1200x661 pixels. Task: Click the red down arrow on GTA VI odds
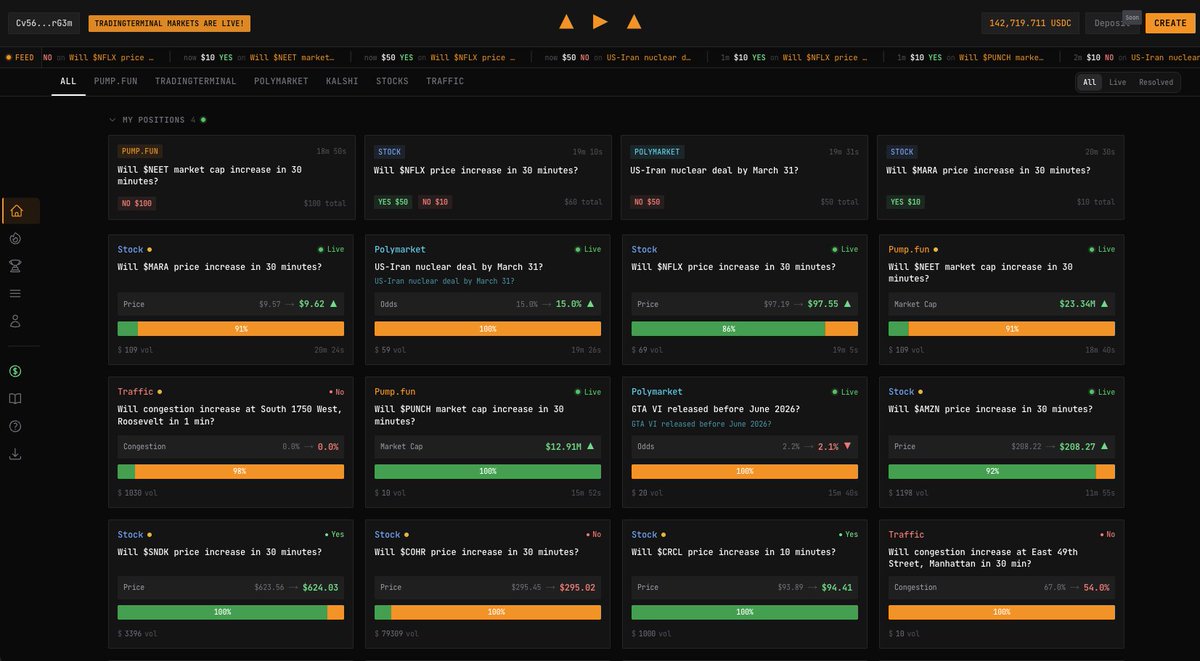click(x=848, y=446)
